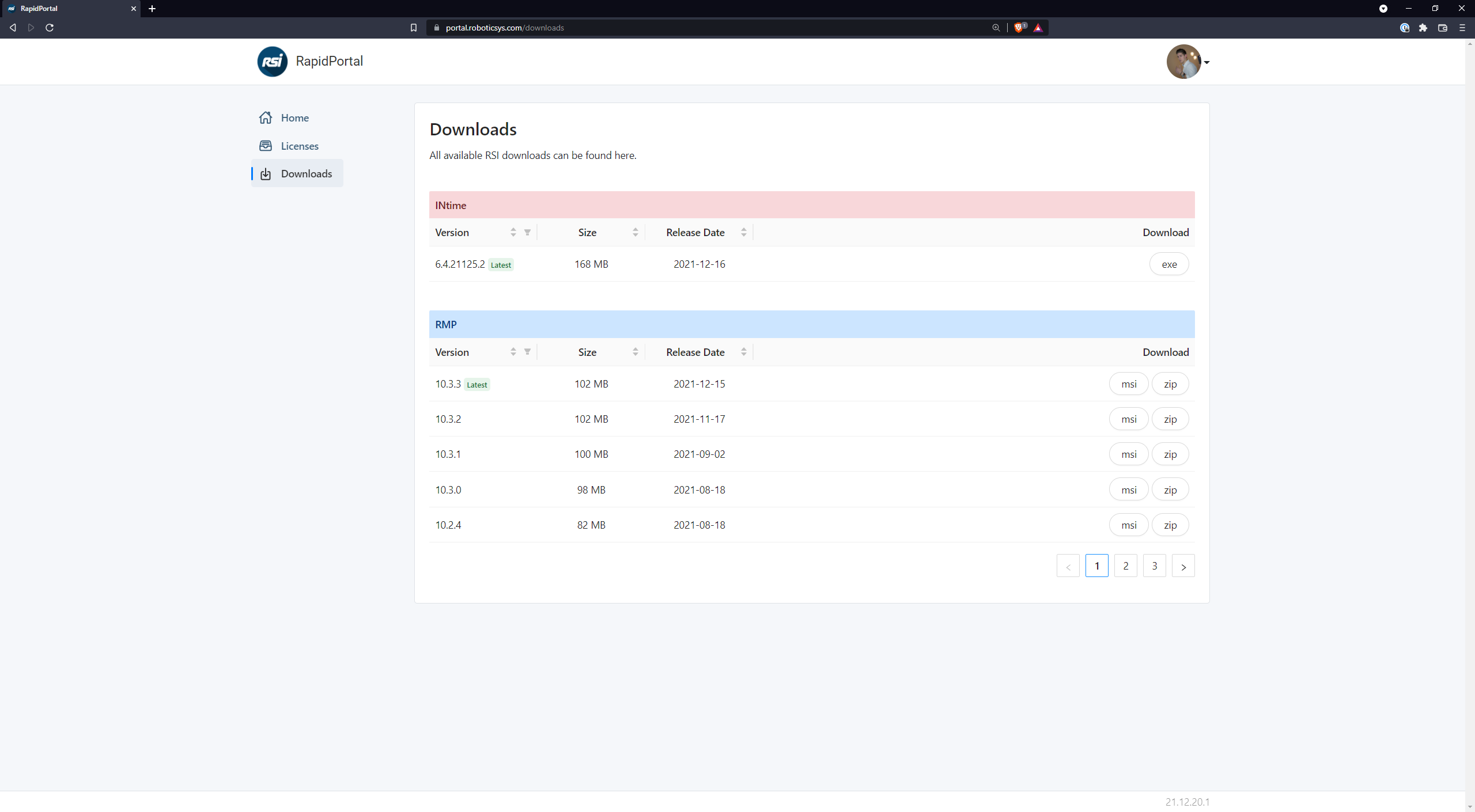Download RMP 10.3.0 msi

pos(1129,490)
